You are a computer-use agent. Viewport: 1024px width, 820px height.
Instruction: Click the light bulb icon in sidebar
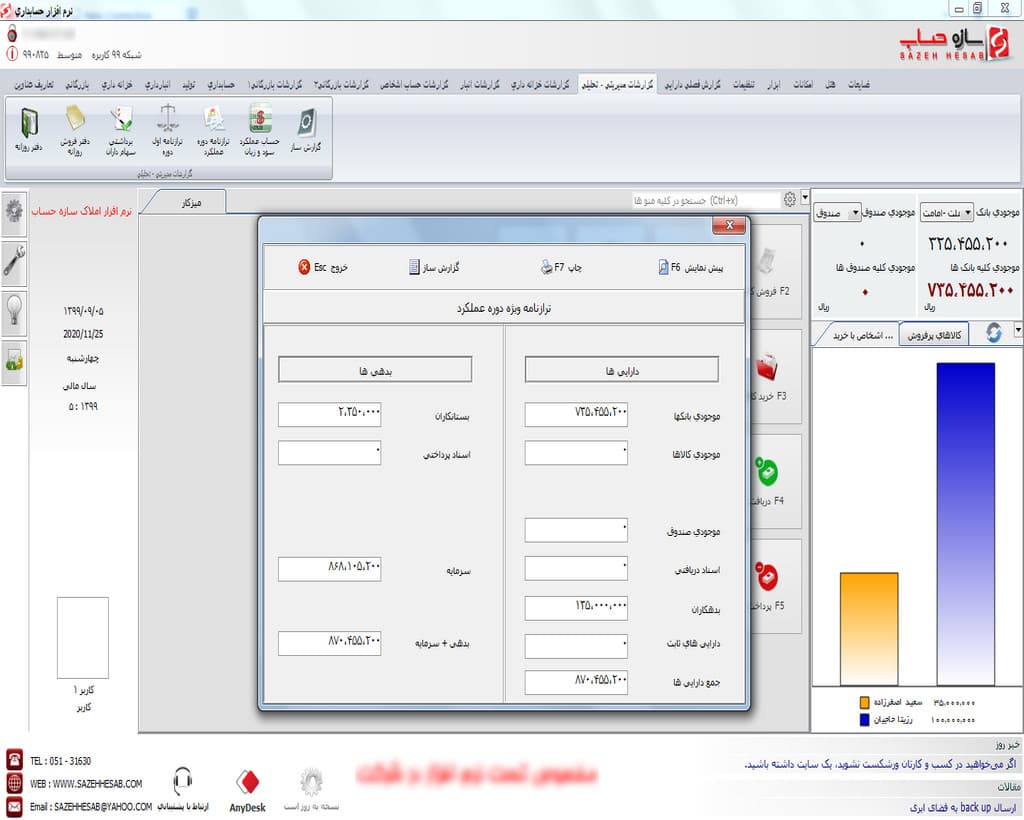(x=14, y=313)
